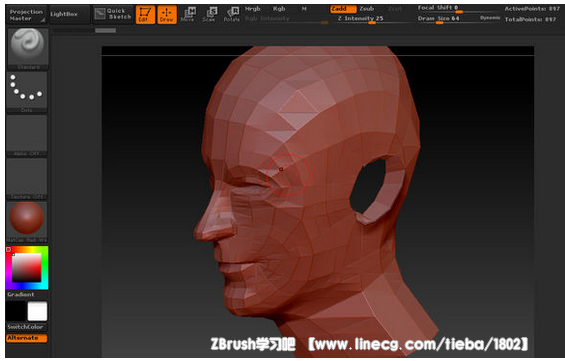This screenshot has height=361, width=565.
Task: Toggle the Alternate button
Action: (x=27, y=338)
